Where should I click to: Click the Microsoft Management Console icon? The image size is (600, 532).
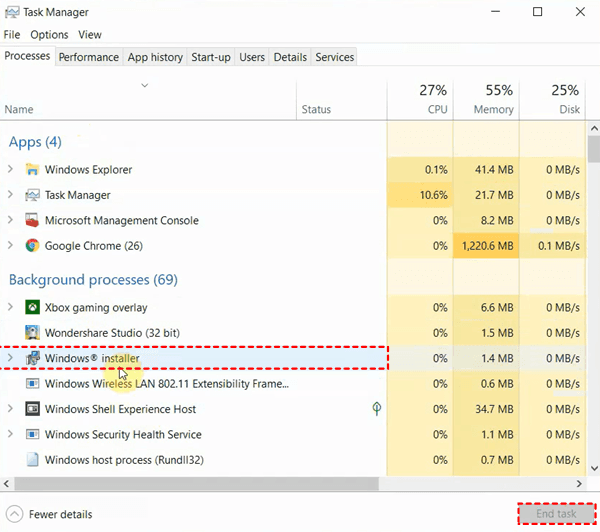pos(32,221)
